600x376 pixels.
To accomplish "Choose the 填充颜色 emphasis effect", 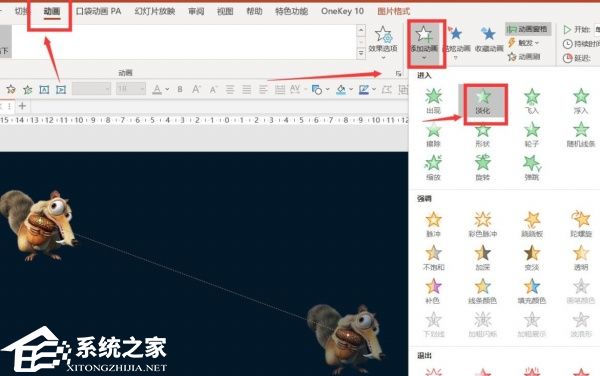I will tap(532, 291).
